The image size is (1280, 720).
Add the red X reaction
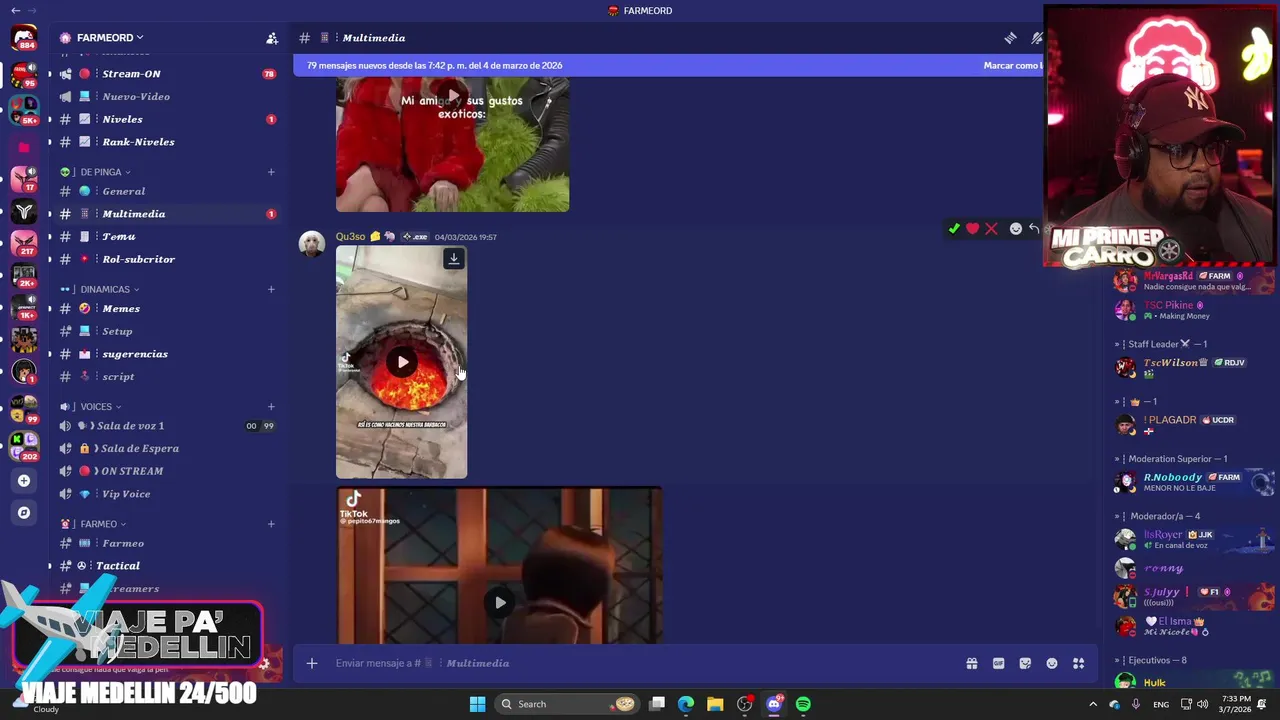(991, 229)
